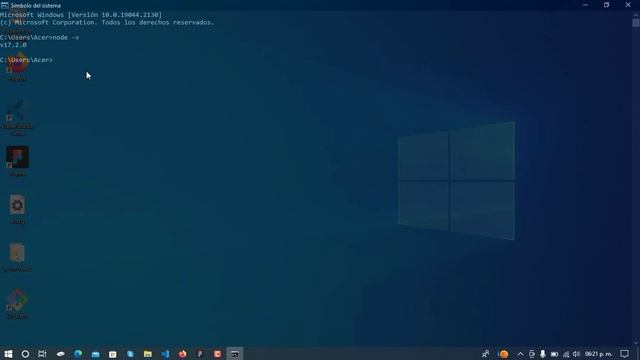The height and width of the screenshot is (360, 640).
Task: Click the microphone tray icon
Action: (x=542, y=354)
